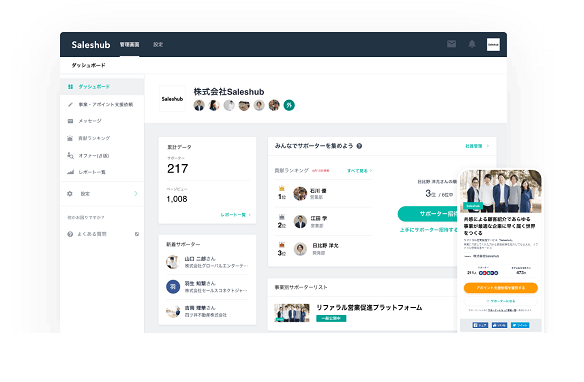The width and height of the screenshot is (584, 382).
Task: Click the 3位 bronze crown icon
Action: pyautogui.click(x=282, y=245)
